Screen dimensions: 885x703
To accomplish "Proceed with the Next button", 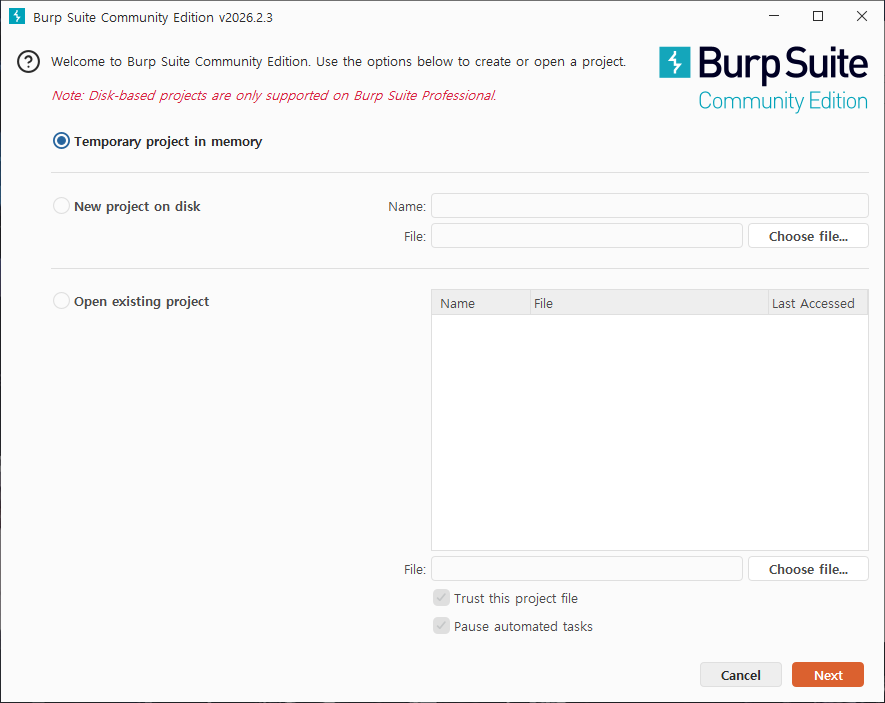I will click(827, 675).
